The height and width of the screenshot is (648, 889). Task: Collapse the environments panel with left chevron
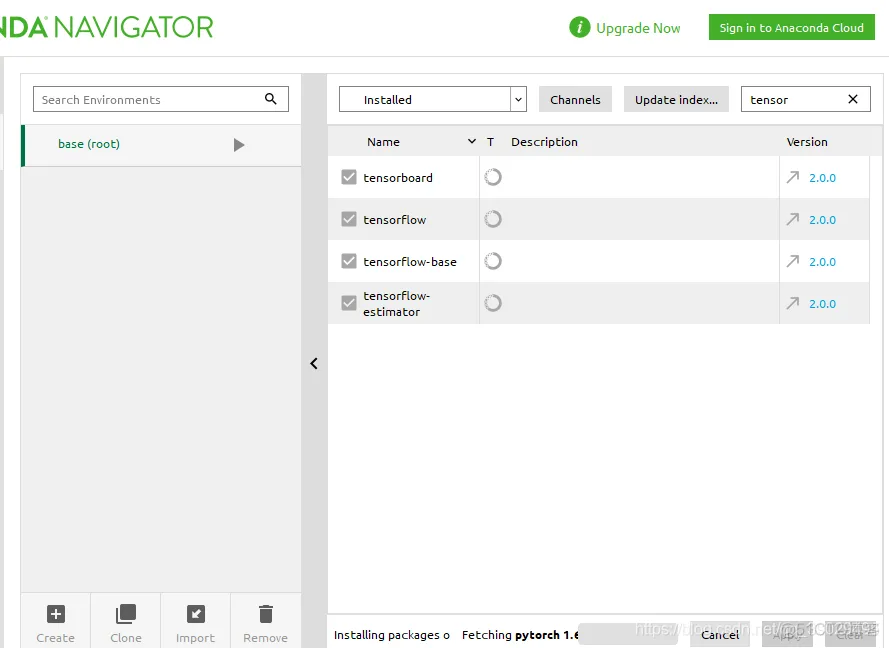point(314,363)
